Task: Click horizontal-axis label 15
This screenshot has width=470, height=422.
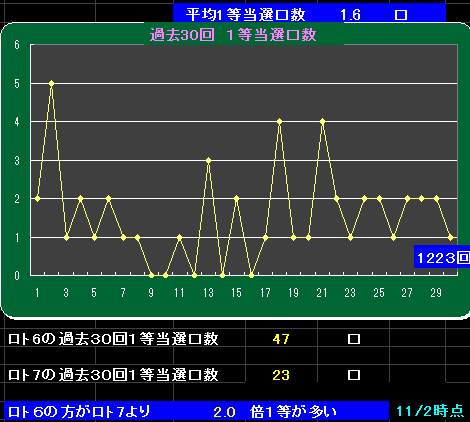Action: point(236,293)
